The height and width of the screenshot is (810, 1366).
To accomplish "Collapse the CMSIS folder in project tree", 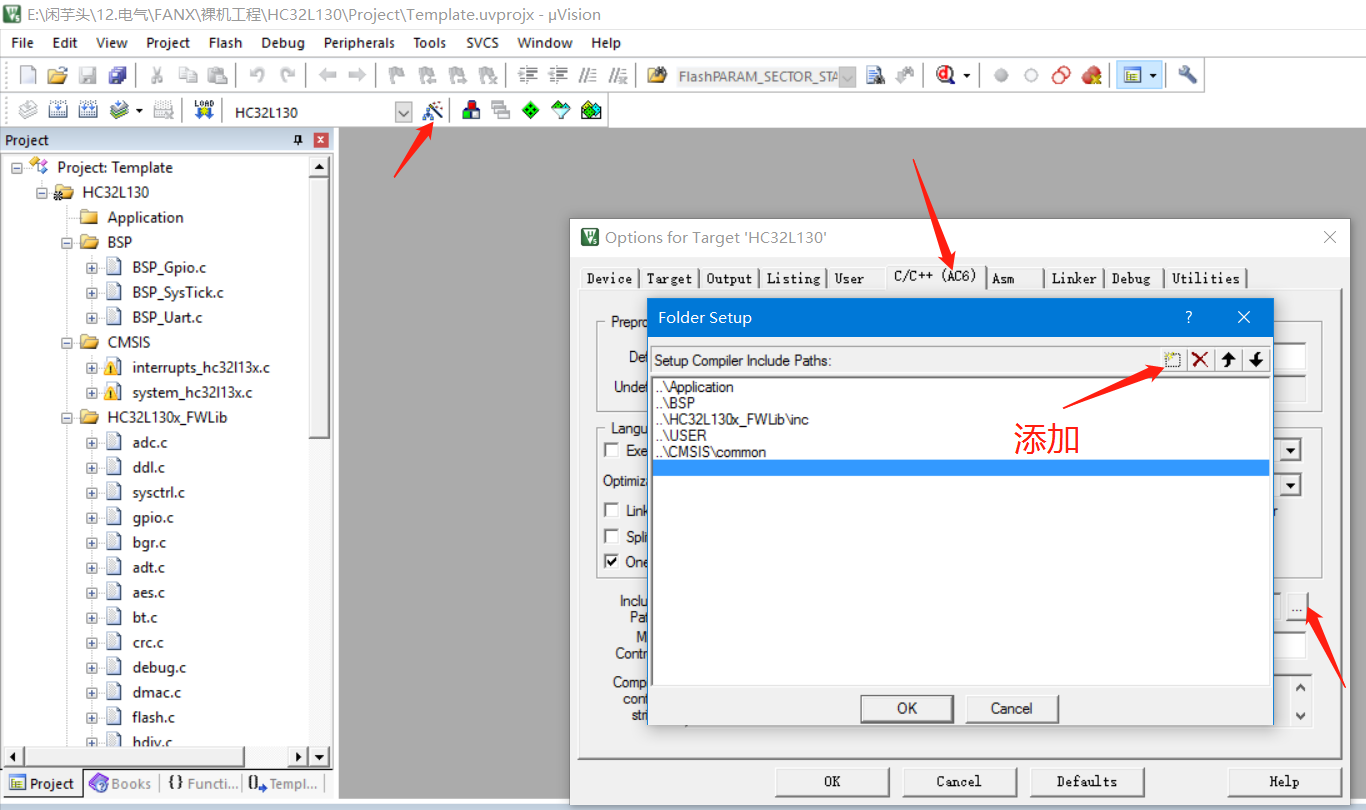I will coord(67,342).
